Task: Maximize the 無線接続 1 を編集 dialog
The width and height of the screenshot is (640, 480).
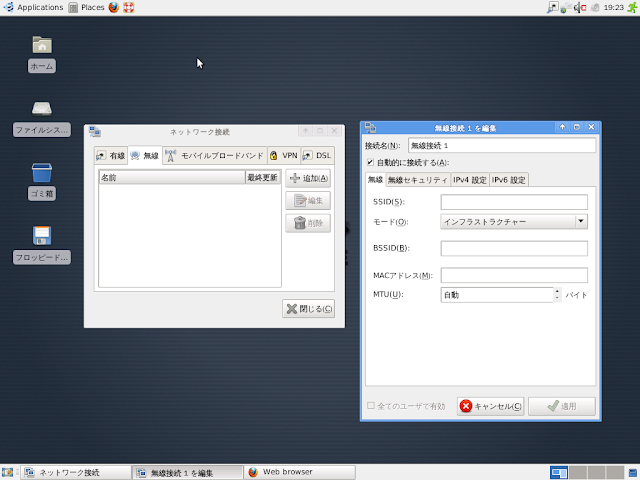Action: click(x=577, y=127)
